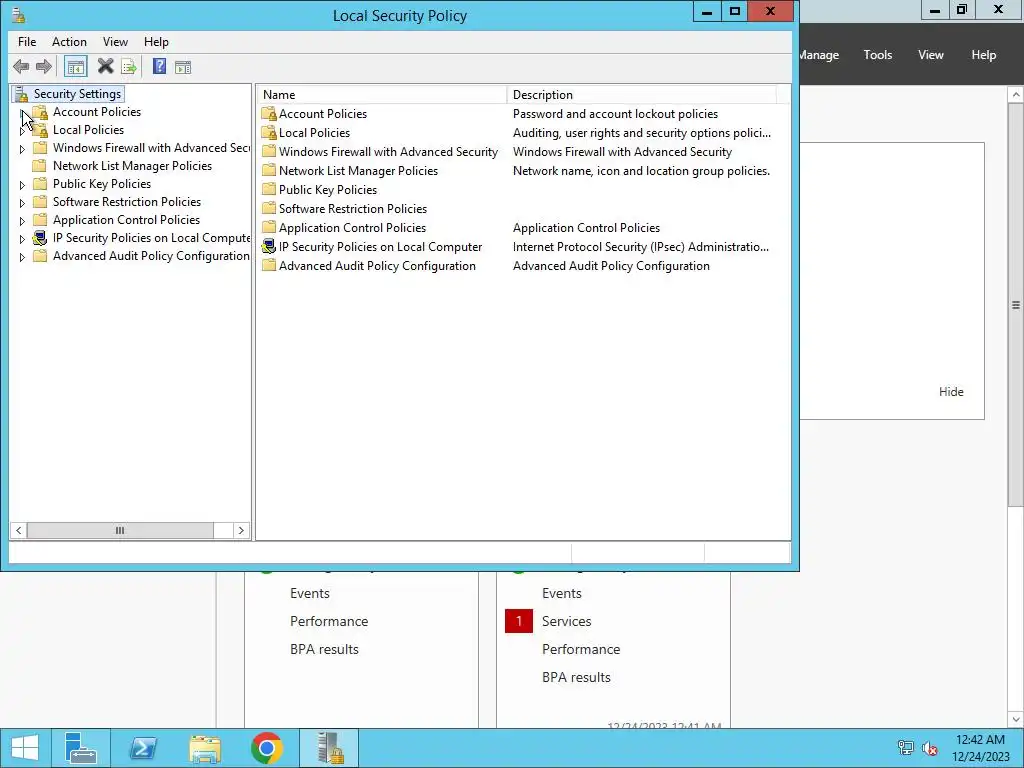
Task: Sort by Description column header
Action: tap(641, 95)
